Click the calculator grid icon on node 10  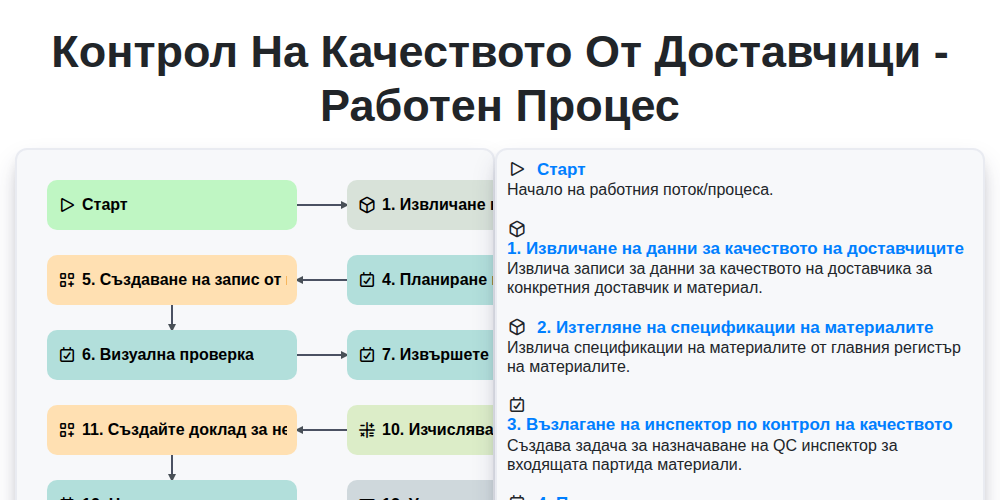point(367,430)
